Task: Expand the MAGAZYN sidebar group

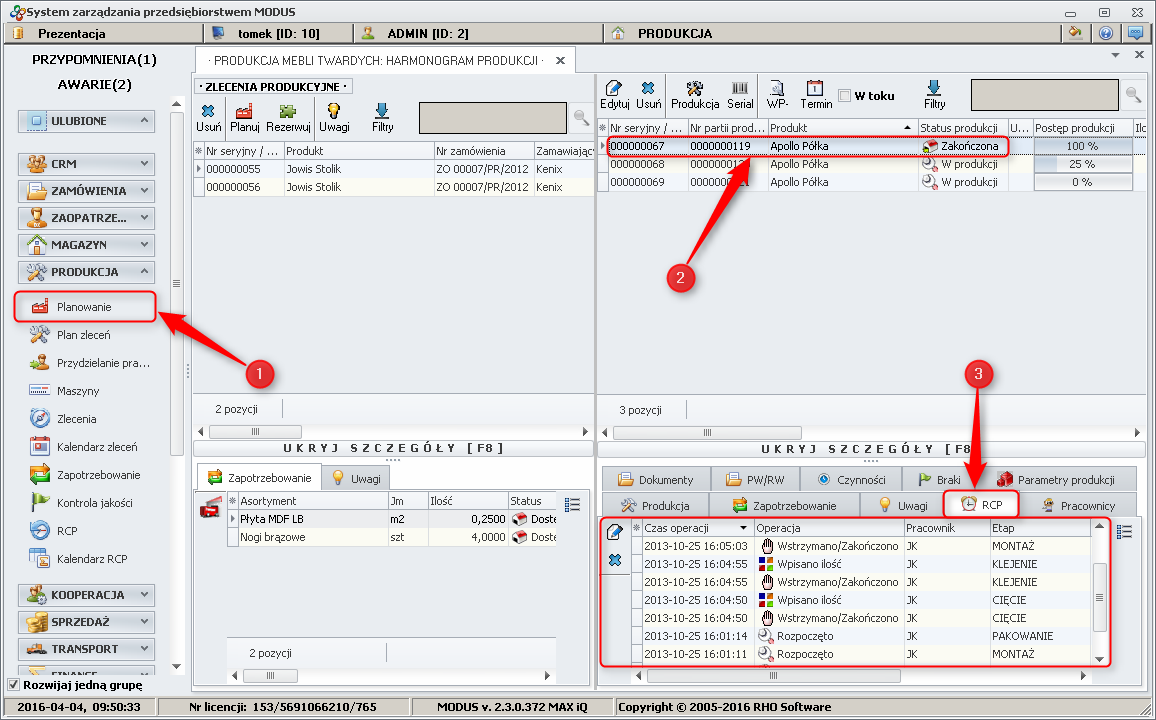Action: pos(86,244)
